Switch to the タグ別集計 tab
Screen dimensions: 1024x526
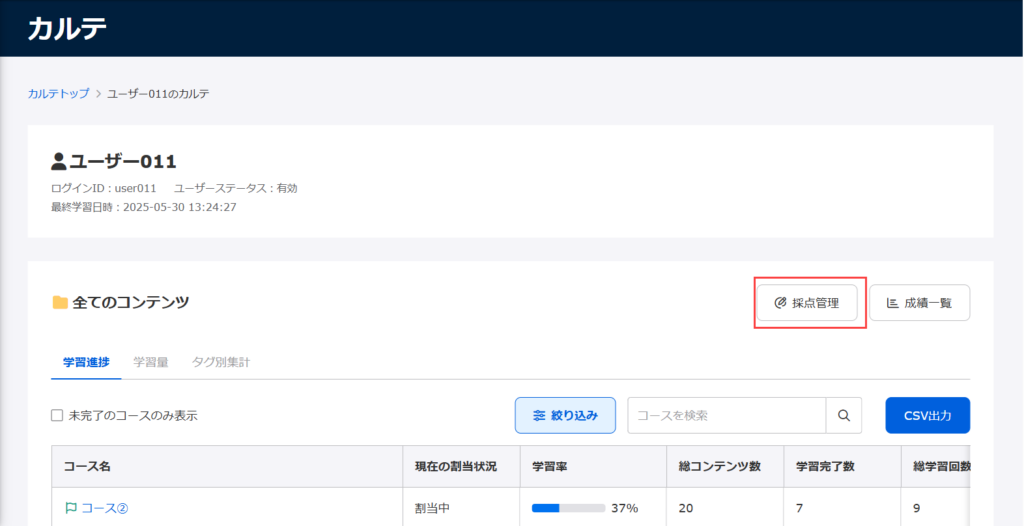pos(221,362)
